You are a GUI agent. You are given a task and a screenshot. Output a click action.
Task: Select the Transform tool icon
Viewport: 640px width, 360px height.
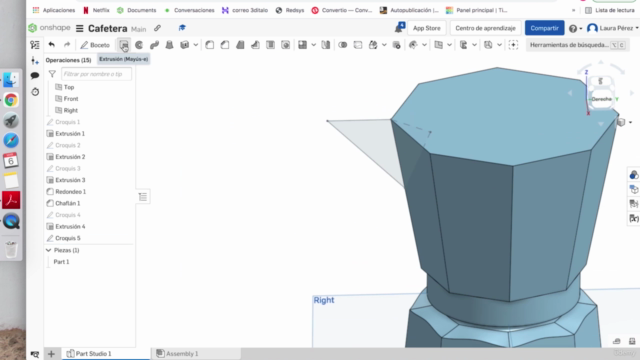(373, 45)
